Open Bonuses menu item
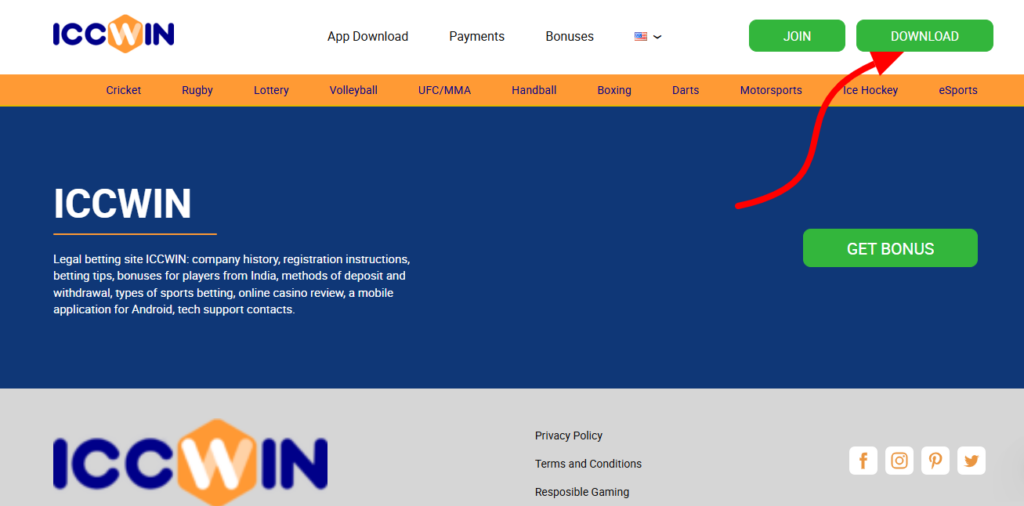The height and width of the screenshot is (506, 1024). [x=569, y=37]
